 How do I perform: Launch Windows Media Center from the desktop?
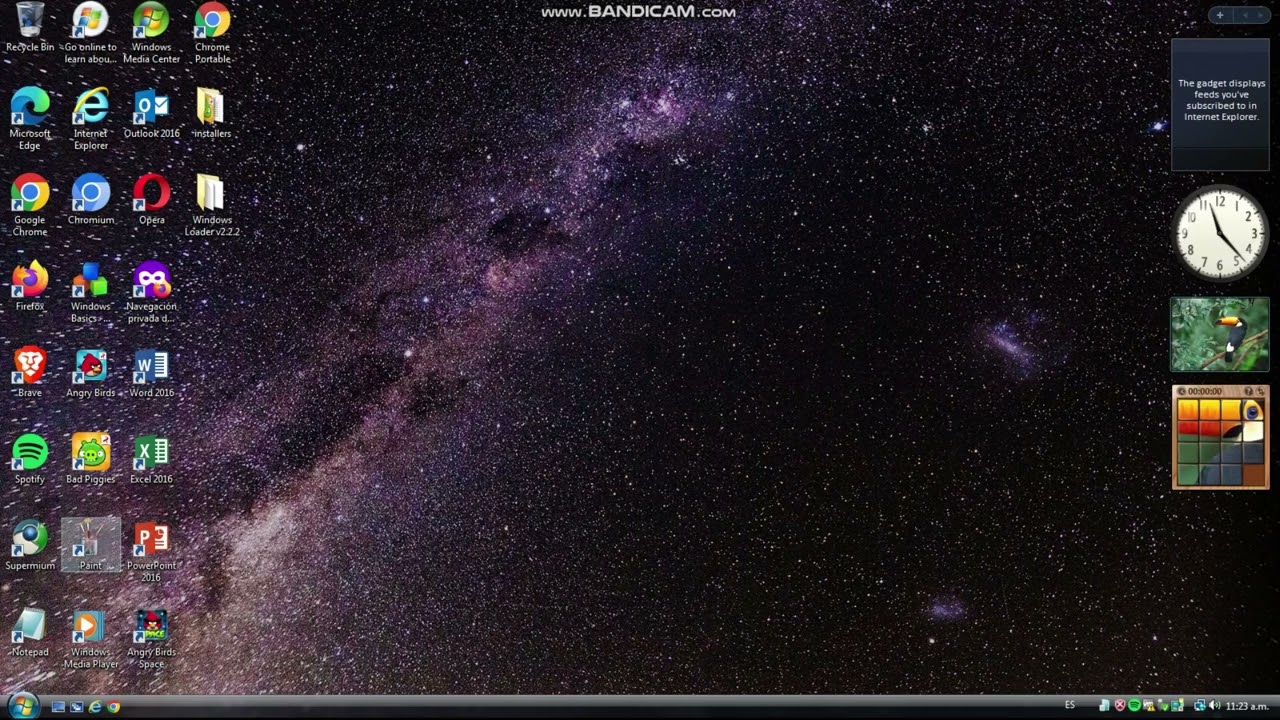151,34
